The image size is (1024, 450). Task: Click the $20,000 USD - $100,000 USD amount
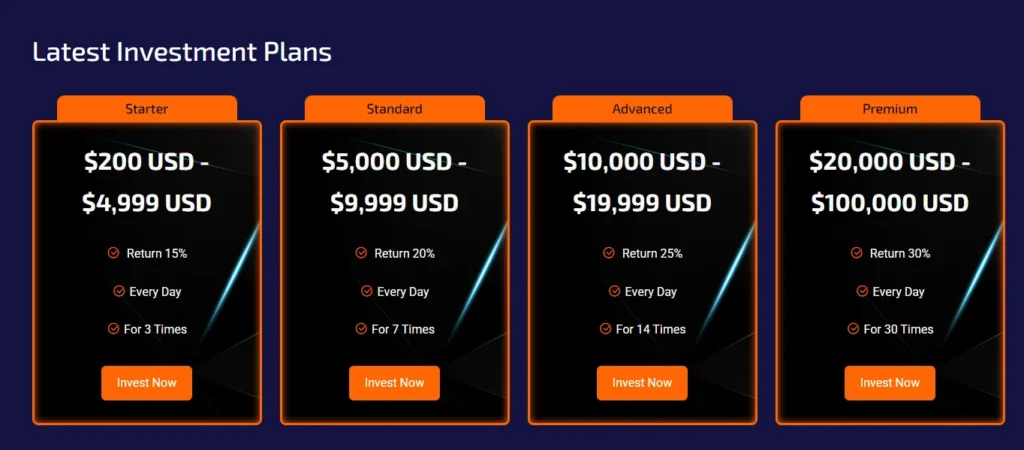pyautogui.click(x=890, y=182)
